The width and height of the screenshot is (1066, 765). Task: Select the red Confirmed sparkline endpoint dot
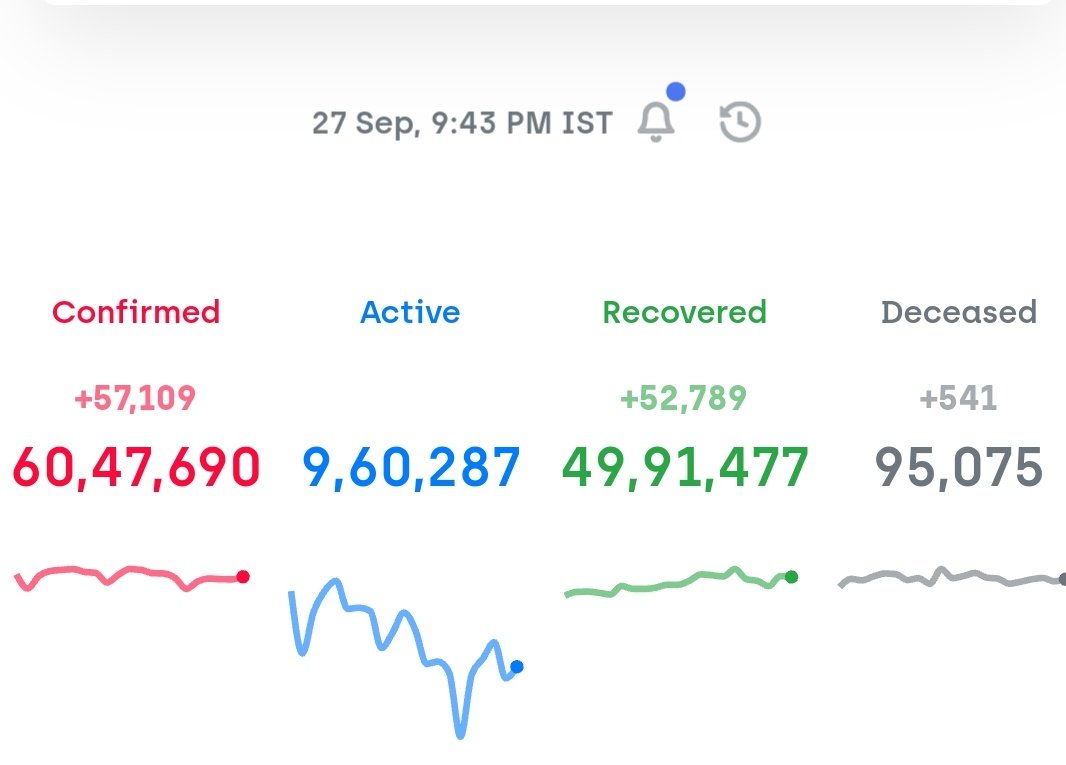coord(243,575)
